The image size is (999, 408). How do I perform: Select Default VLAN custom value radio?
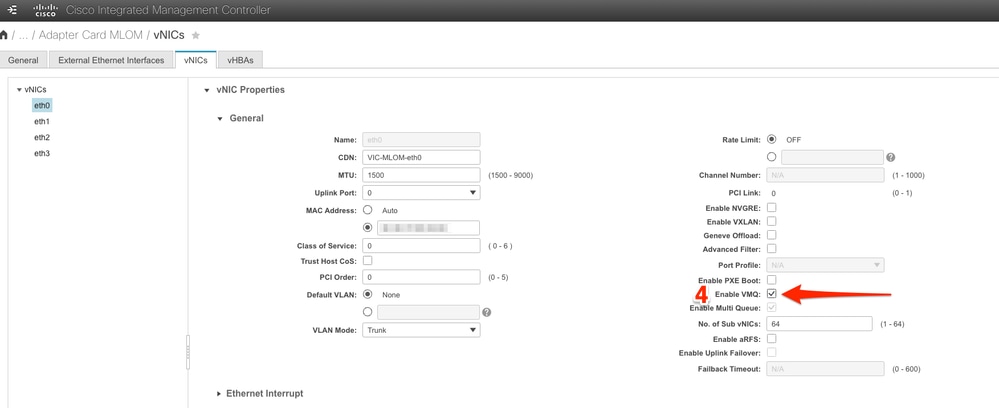(367, 312)
